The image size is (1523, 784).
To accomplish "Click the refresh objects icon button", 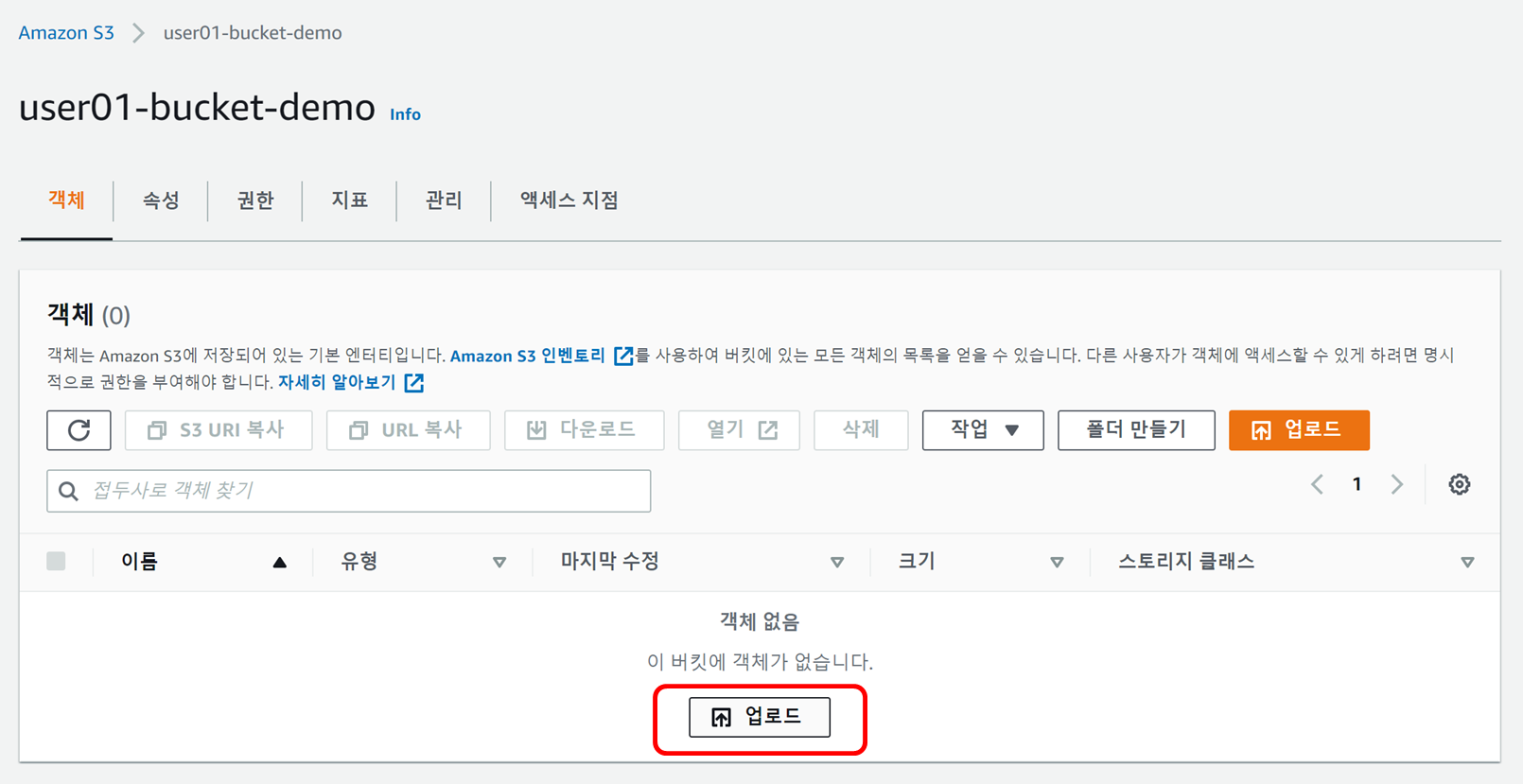I will [x=79, y=430].
